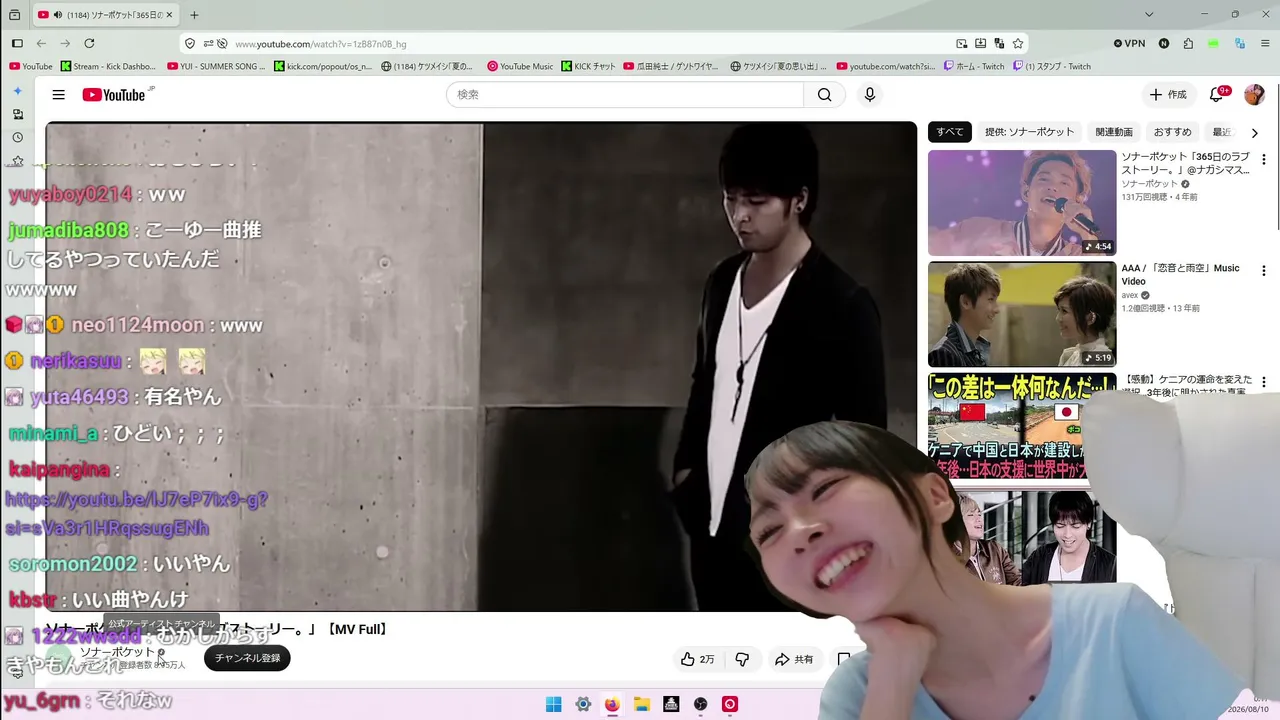Screen dimensions: 1280x720
Task: Open the AAA 恋音と雨空 Music Video title
Action: [x=1180, y=275]
